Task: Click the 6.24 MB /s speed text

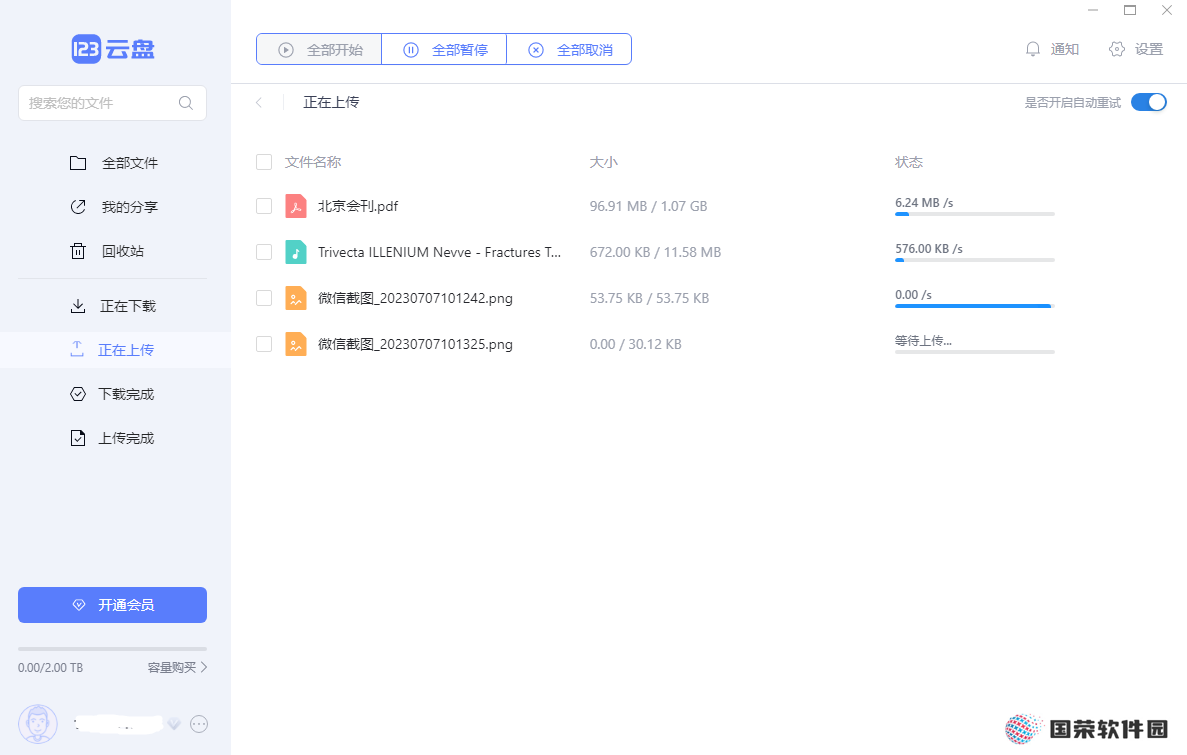Action: point(924,203)
